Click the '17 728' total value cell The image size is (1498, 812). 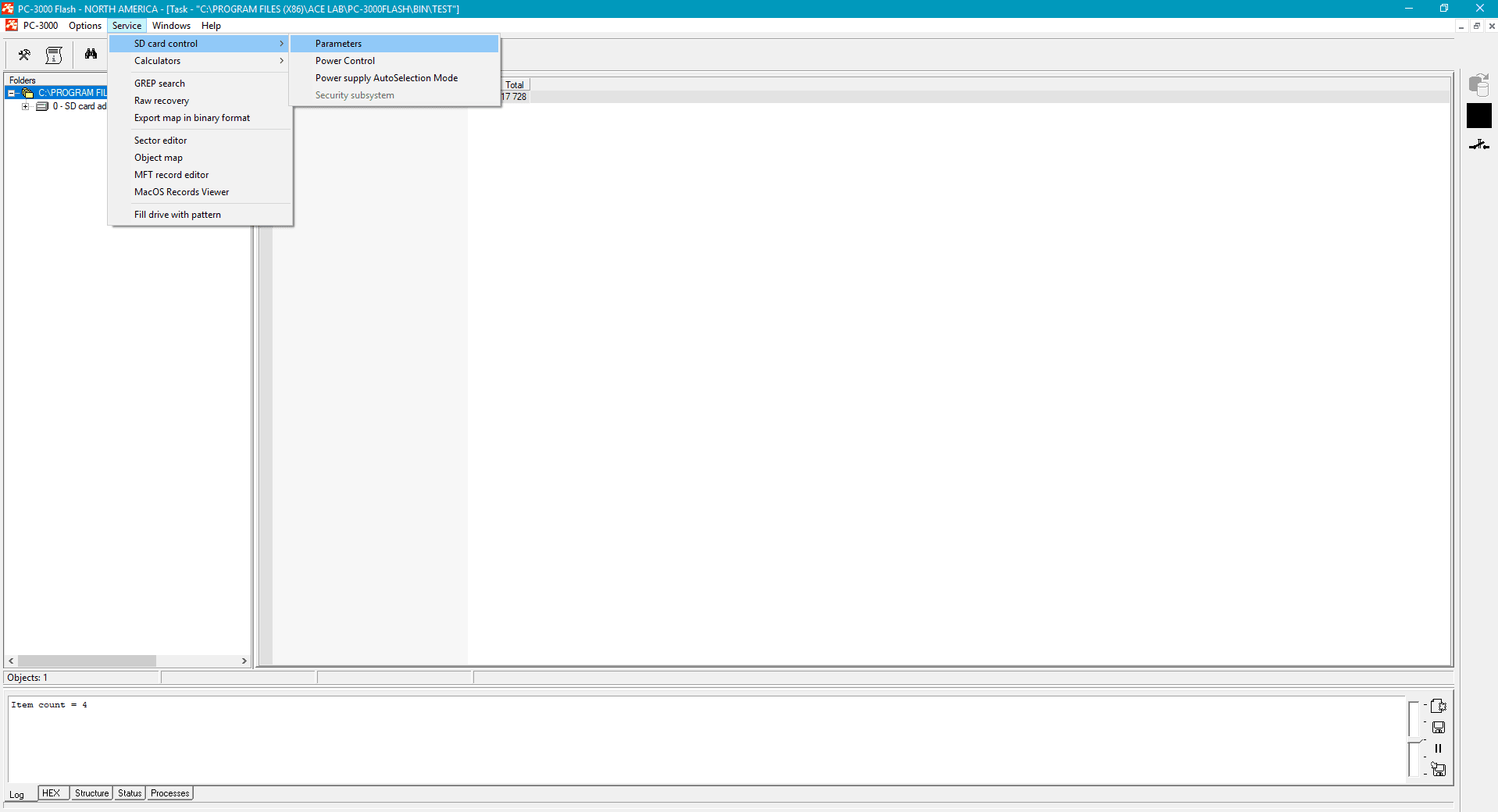(x=514, y=97)
